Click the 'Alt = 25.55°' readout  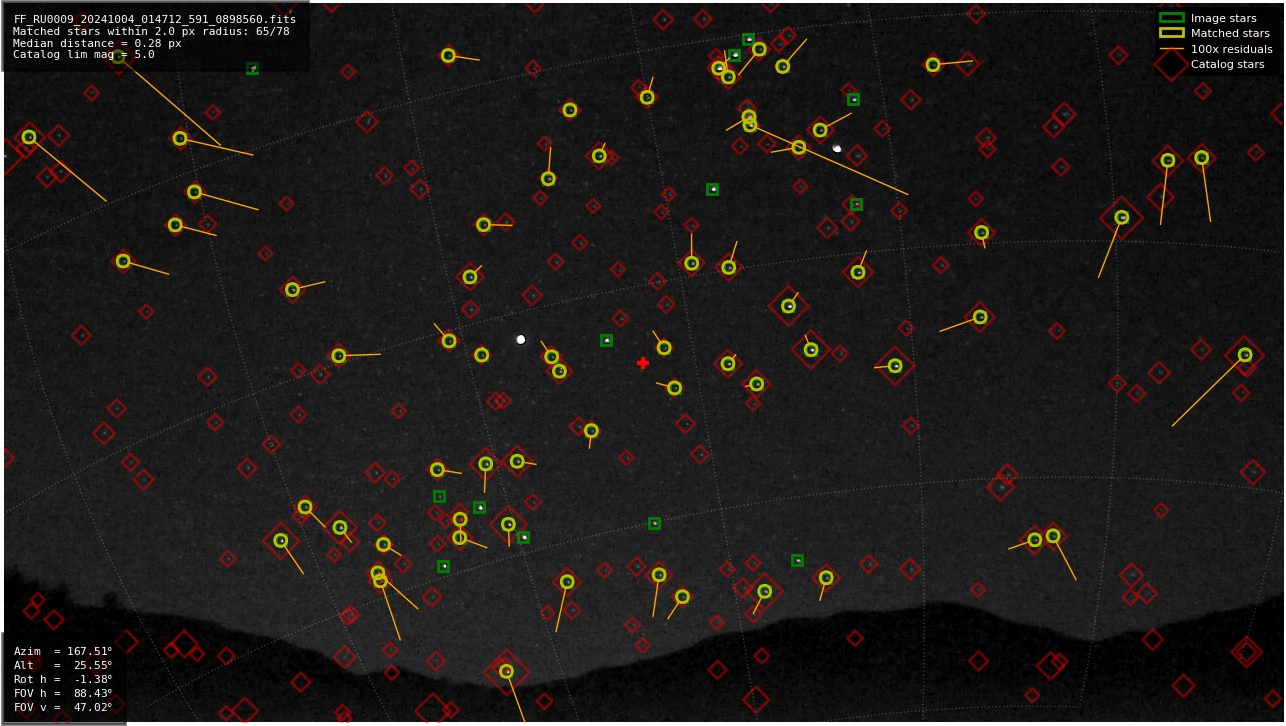(63, 666)
